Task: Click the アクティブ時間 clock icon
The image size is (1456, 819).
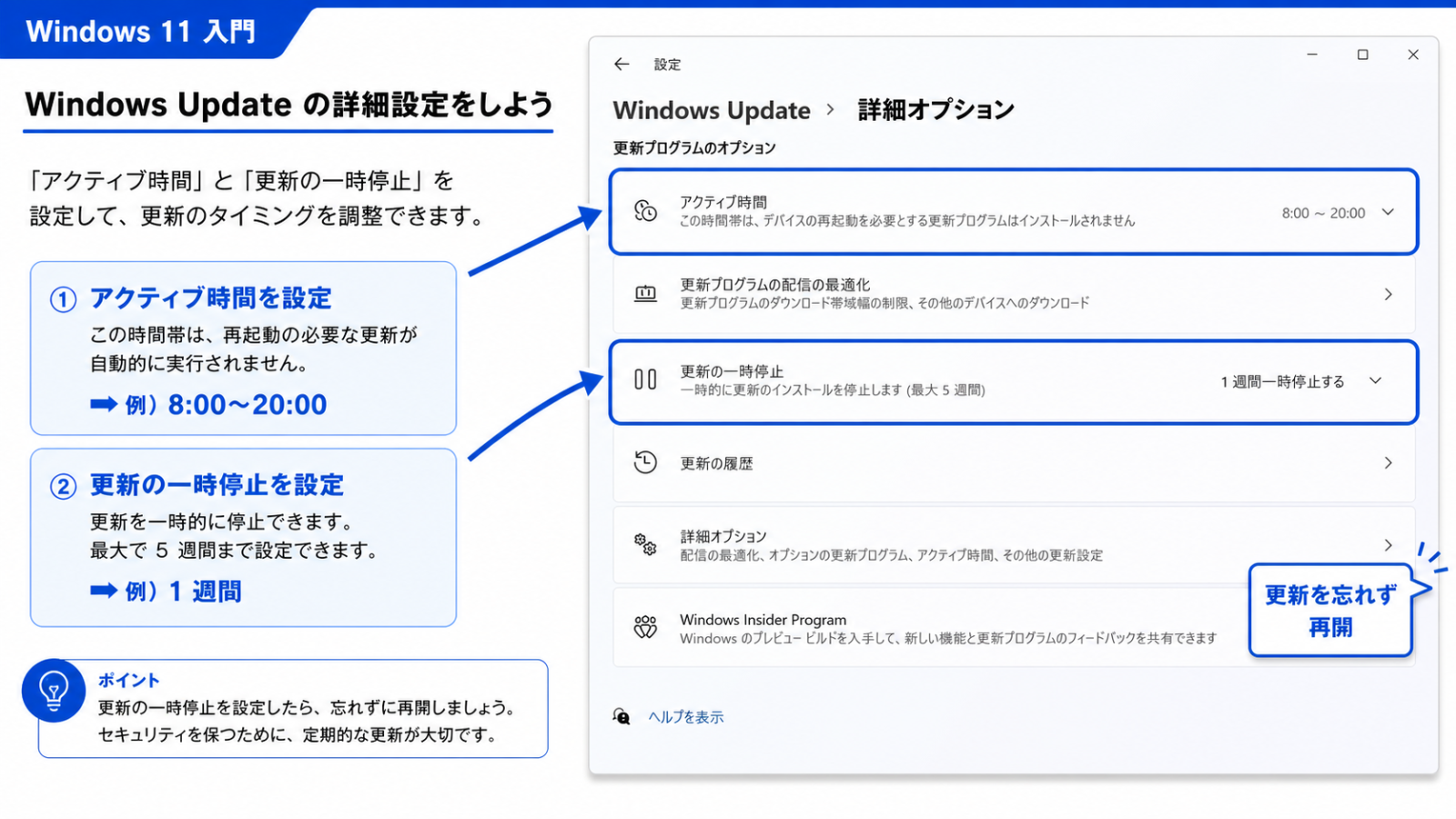Action: point(645,211)
